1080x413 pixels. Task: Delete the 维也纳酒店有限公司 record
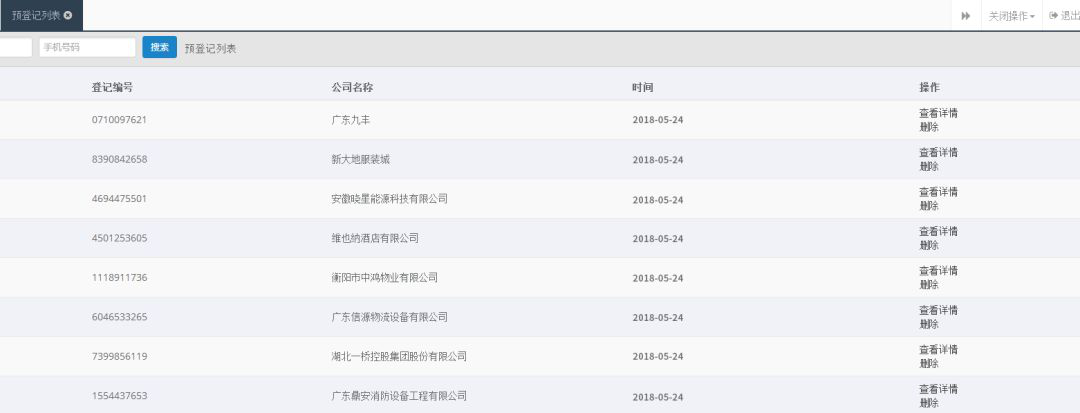tap(928, 245)
